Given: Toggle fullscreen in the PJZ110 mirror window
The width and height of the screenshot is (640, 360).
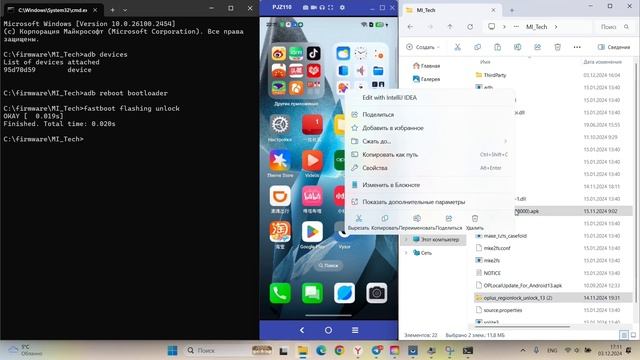Looking at the screenshot, I should tap(331, 7).
